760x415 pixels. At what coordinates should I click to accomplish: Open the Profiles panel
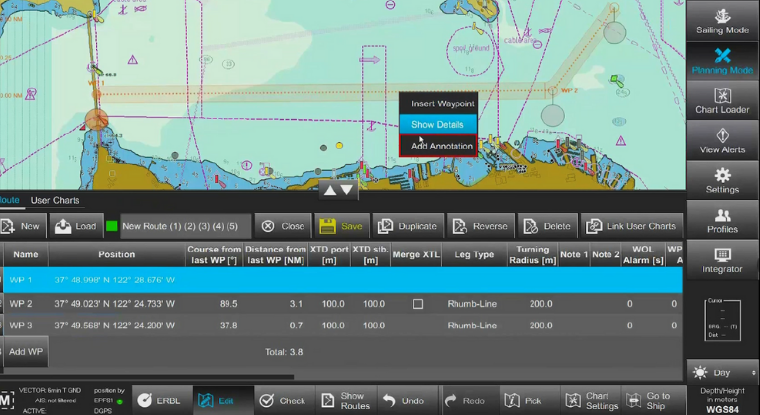point(722,220)
